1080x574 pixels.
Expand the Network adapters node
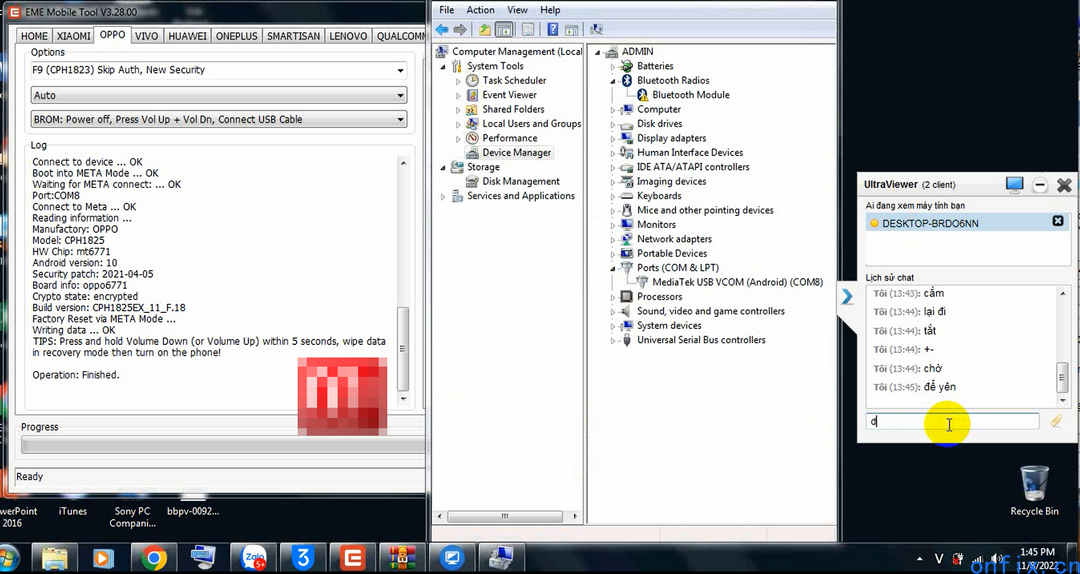click(x=612, y=239)
